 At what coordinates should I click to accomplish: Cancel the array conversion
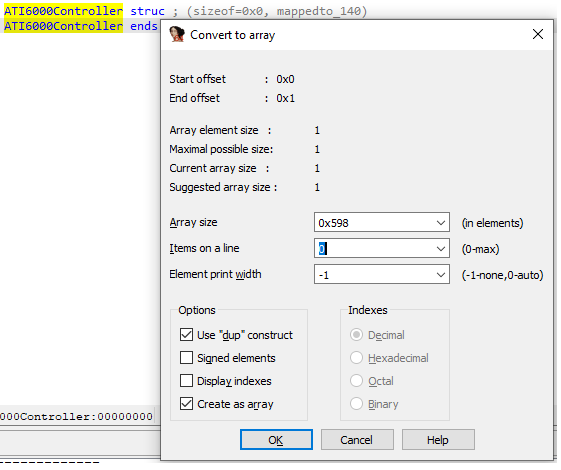pos(357,440)
